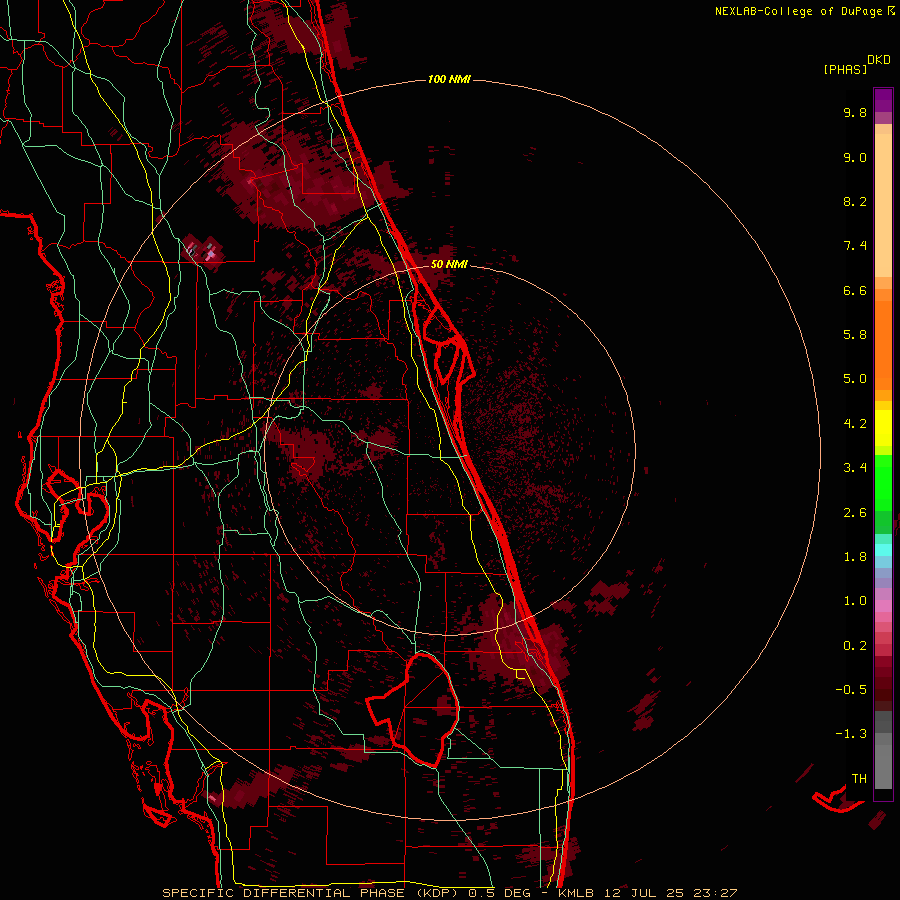The image size is (900, 900).
Task: Select the 9.0 value on the color scale
Action: pos(855,157)
